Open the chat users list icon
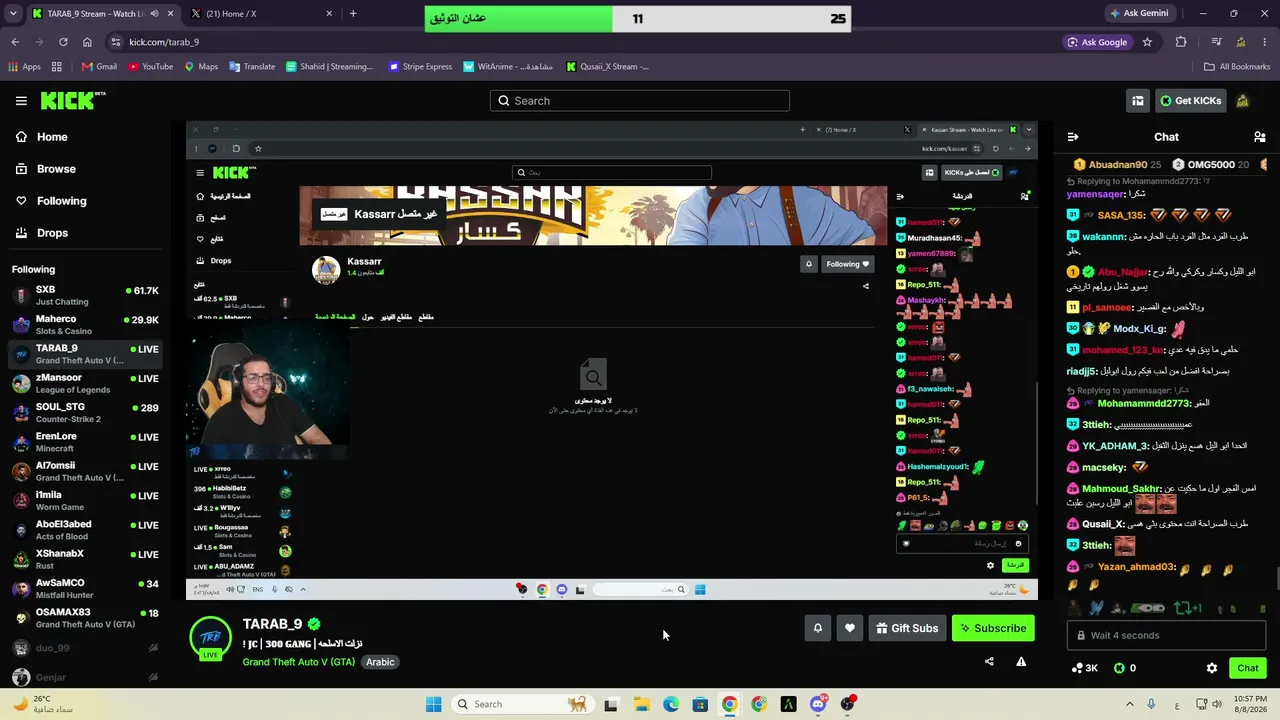The width and height of the screenshot is (1280, 720). point(1260,137)
